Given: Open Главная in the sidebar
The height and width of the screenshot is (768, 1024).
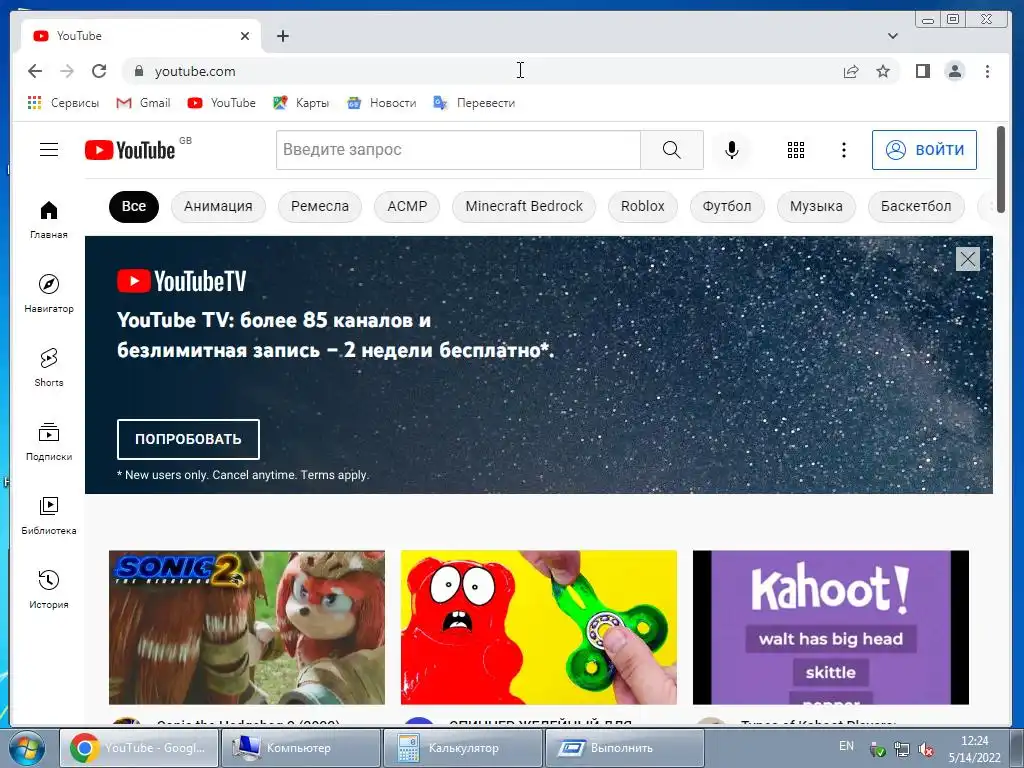Looking at the screenshot, I should (x=49, y=220).
